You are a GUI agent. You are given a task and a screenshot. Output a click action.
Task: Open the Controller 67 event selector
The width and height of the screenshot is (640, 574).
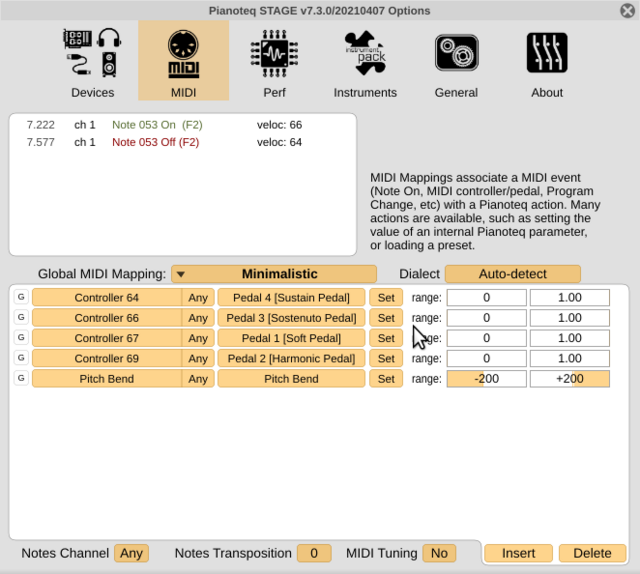[x=107, y=338]
